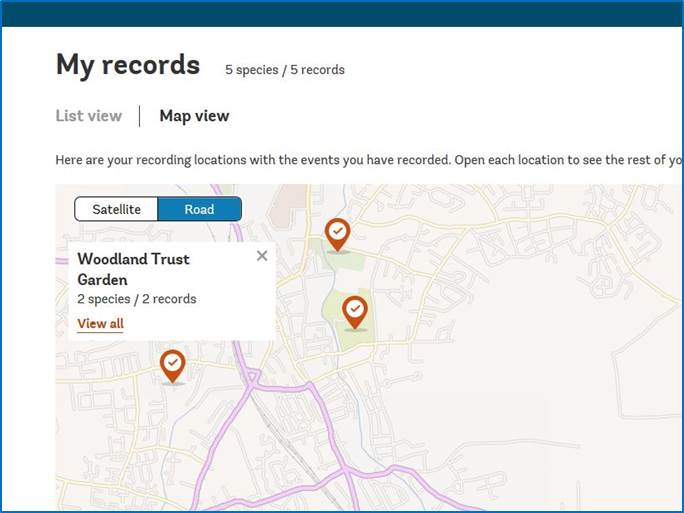Click the dark blue header bar
Screen dimensions: 684x513
pos(342,13)
